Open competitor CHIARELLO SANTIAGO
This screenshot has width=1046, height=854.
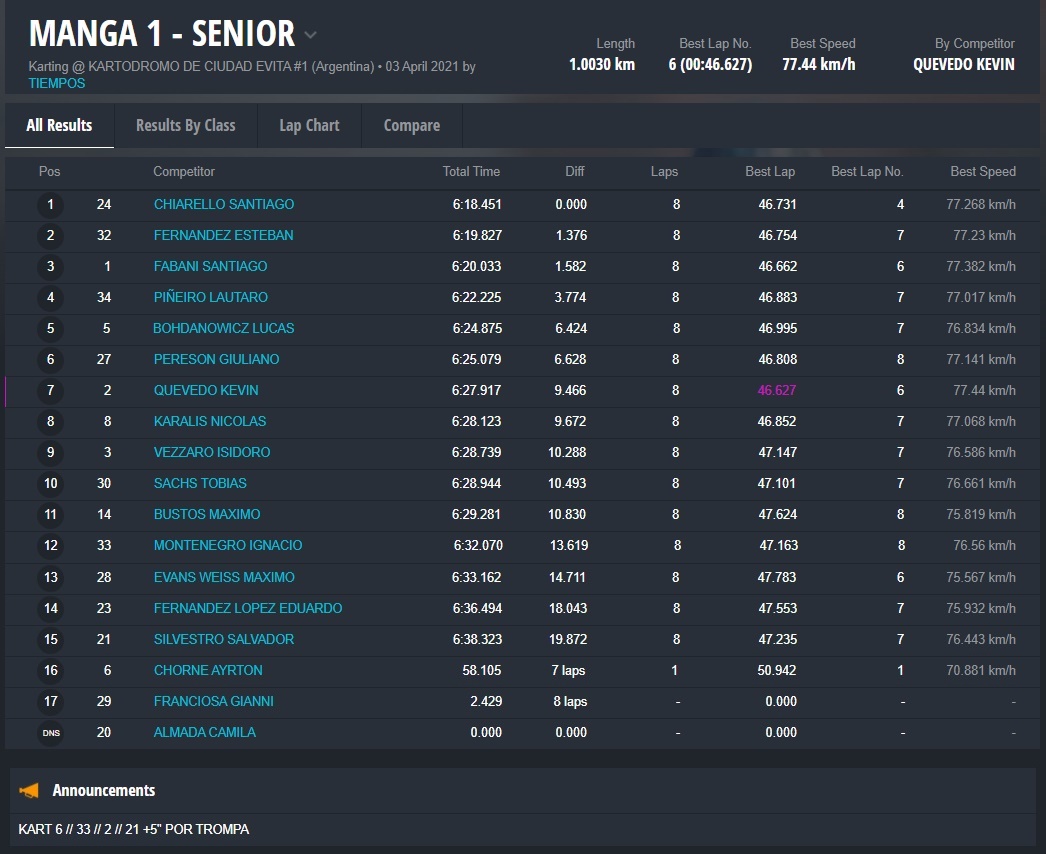point(224,205)
